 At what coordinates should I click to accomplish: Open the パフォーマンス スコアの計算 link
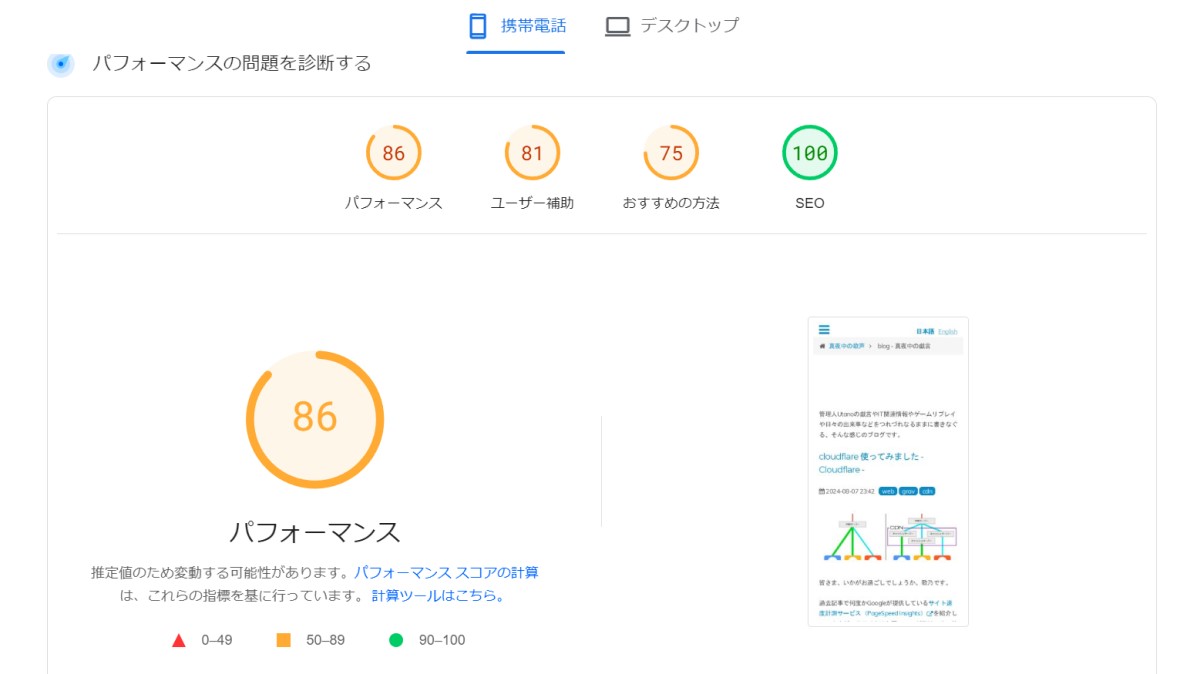pyautogui.click(x=446, y=573)
